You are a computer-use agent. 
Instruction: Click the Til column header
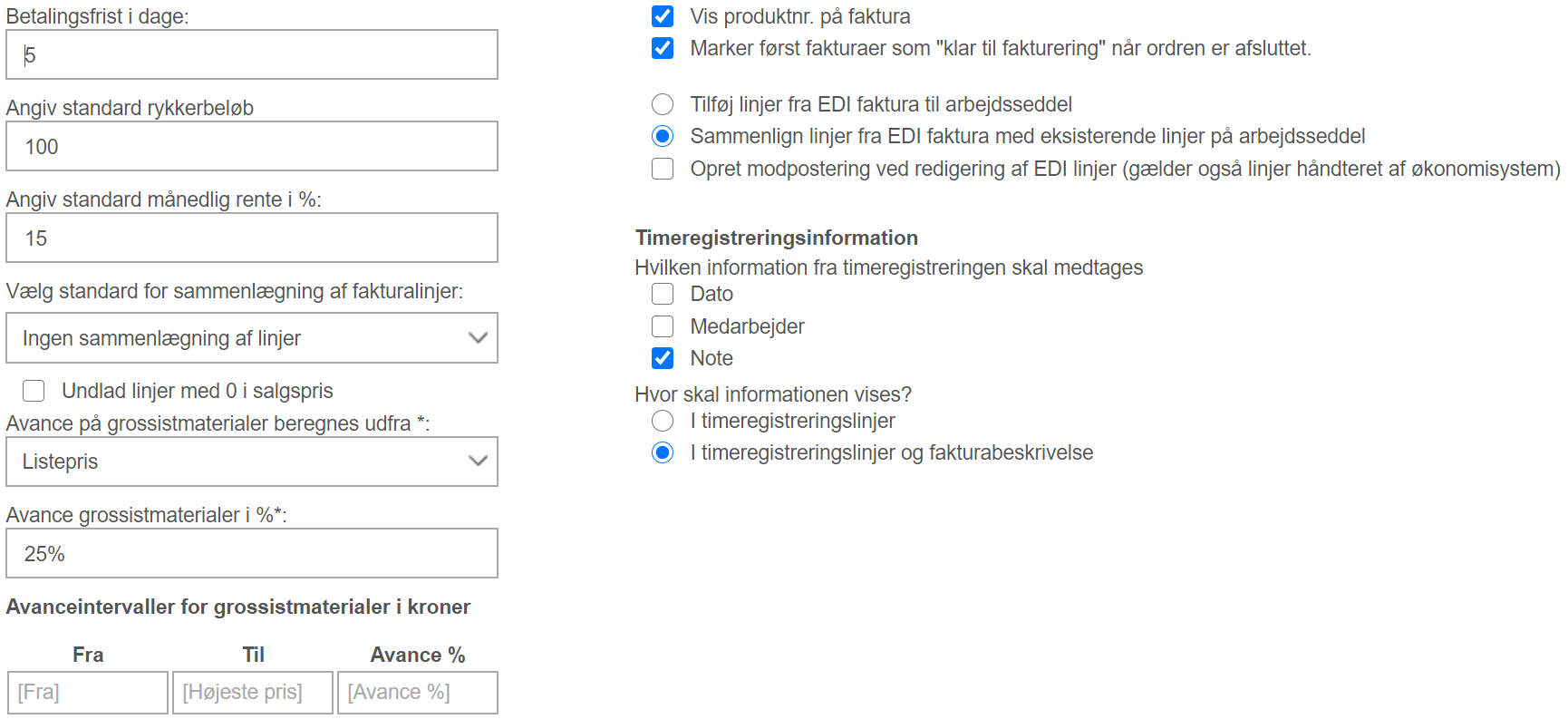pyautogui.click(x=253, y=655)
